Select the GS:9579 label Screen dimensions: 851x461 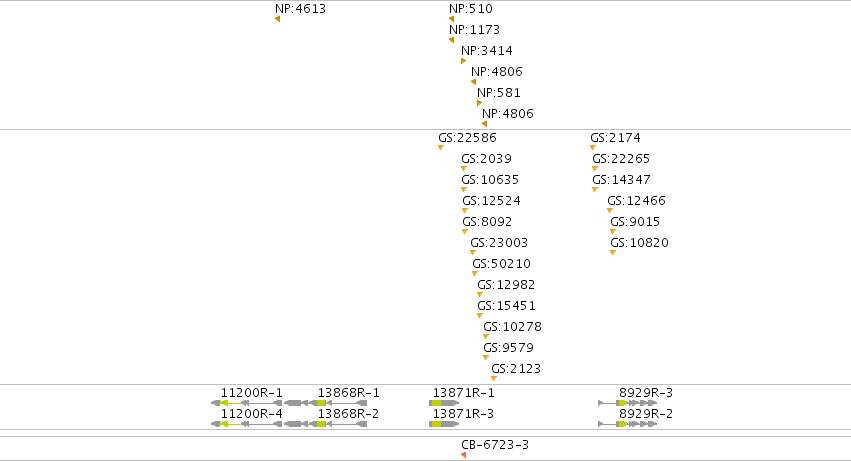[509, 348]
